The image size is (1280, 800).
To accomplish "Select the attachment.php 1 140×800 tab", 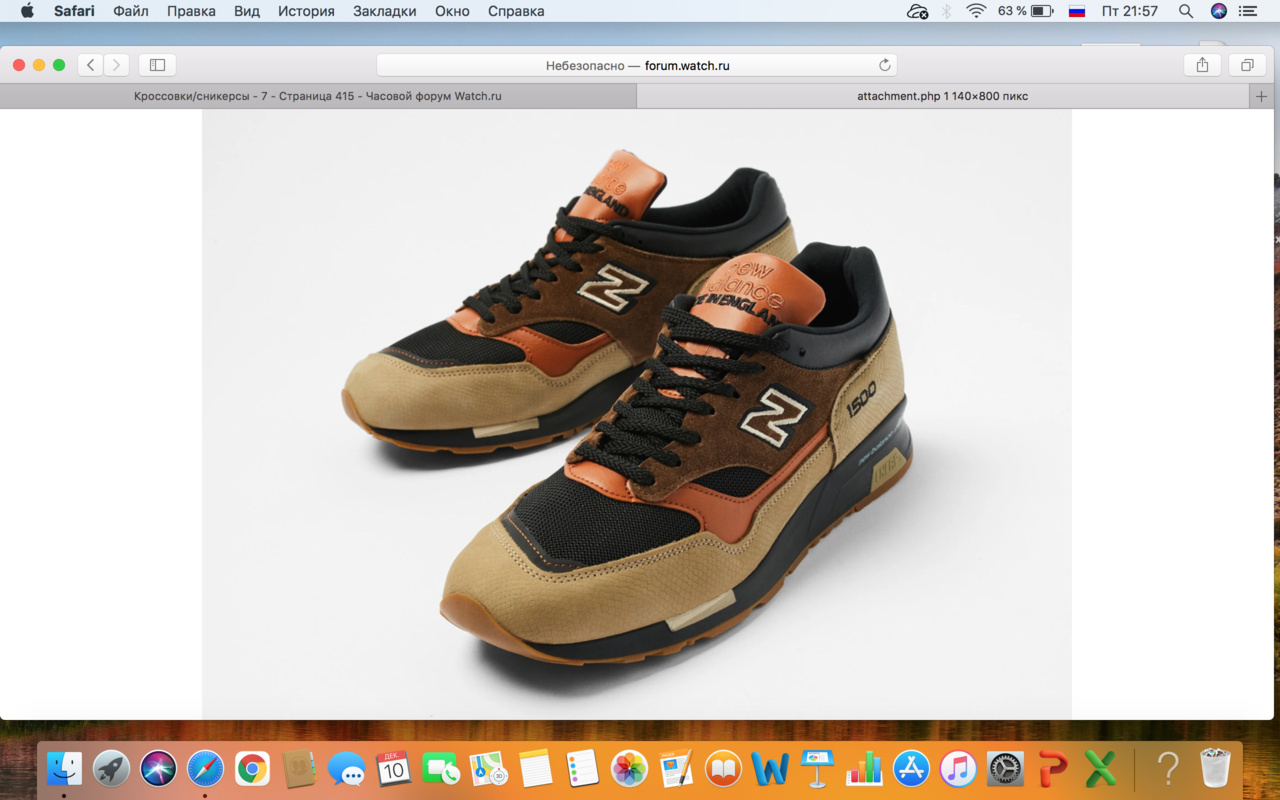I will (942, 96).
